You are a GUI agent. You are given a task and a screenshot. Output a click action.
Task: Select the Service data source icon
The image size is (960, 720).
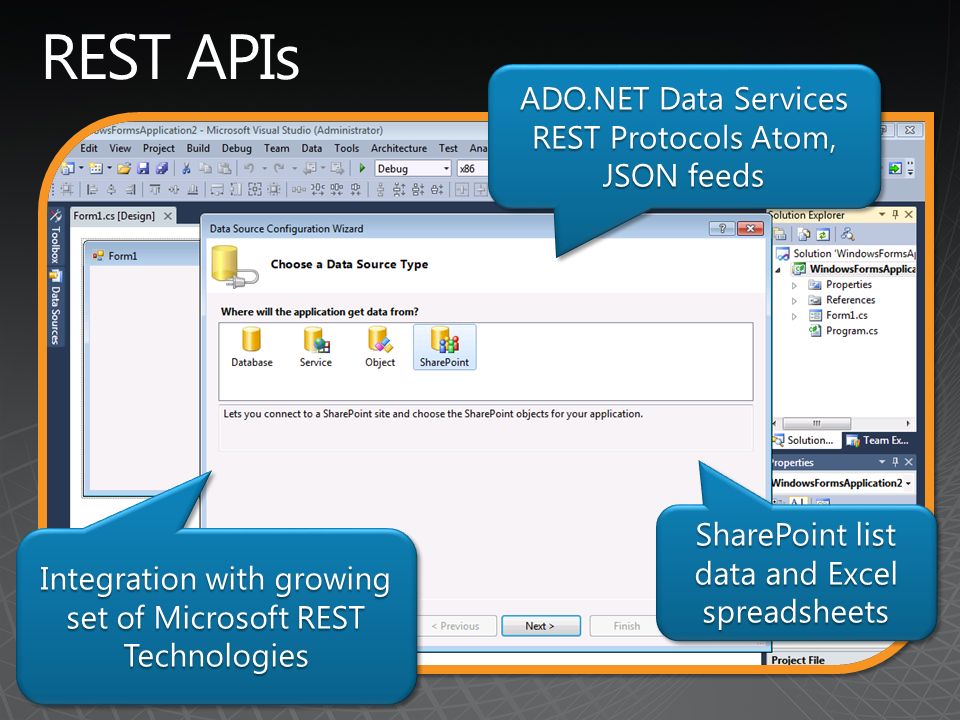316,347
